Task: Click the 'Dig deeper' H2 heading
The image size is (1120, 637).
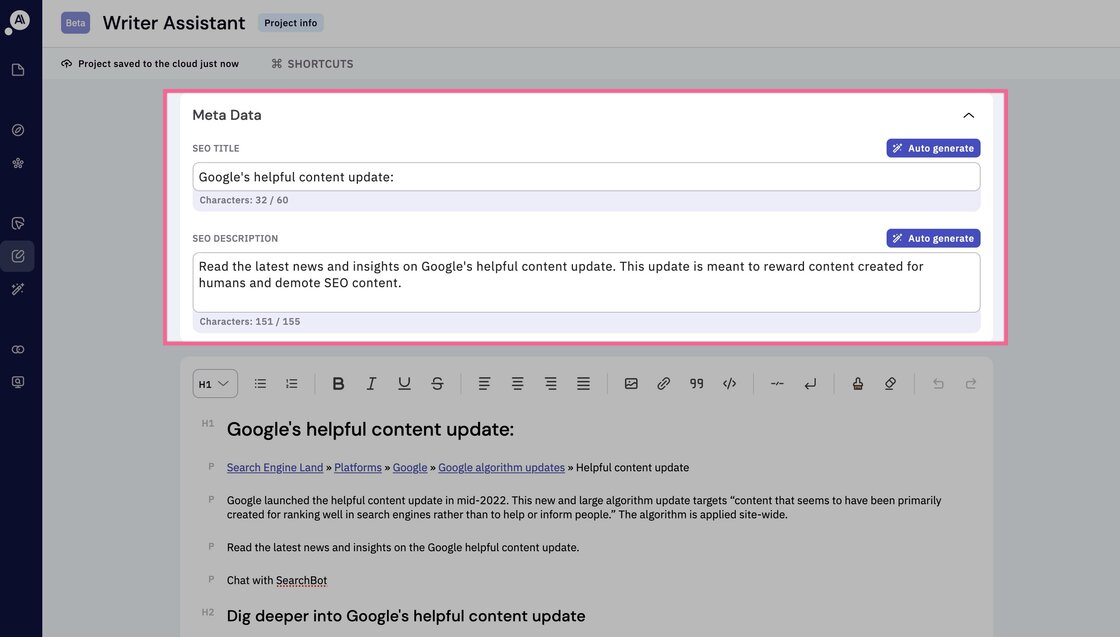Action: point(406,616)
